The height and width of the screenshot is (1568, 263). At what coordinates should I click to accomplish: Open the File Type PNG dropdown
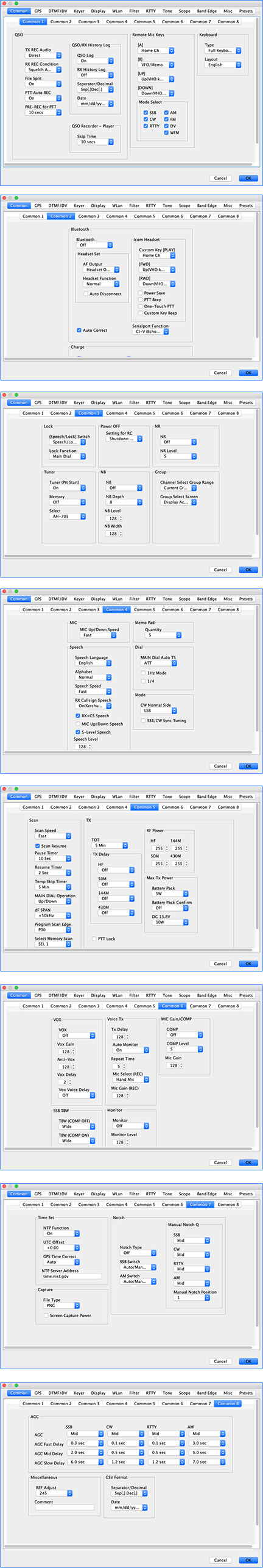click(61, 1306)
